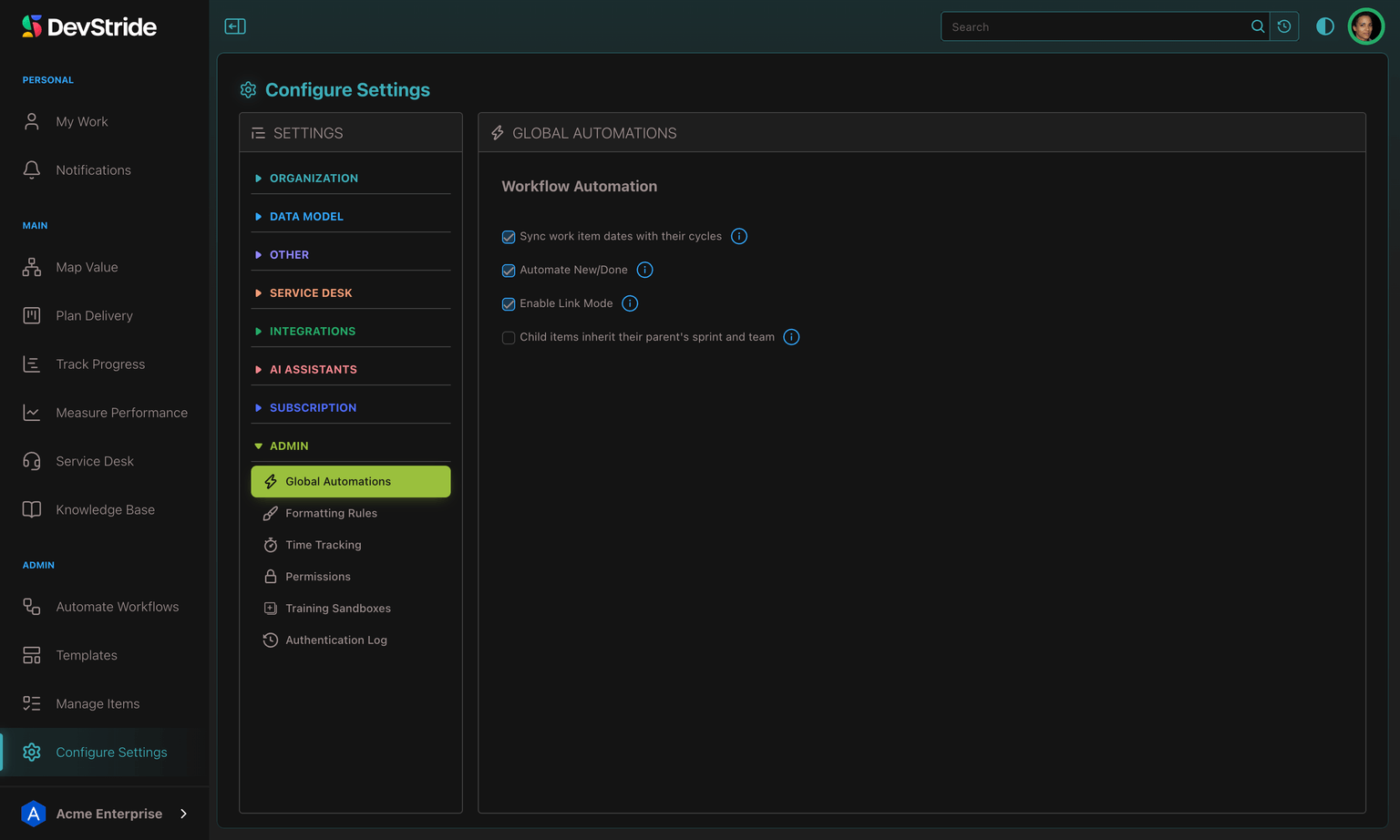
Task: Expand the Data Model settings section
Action: point(351,217)
